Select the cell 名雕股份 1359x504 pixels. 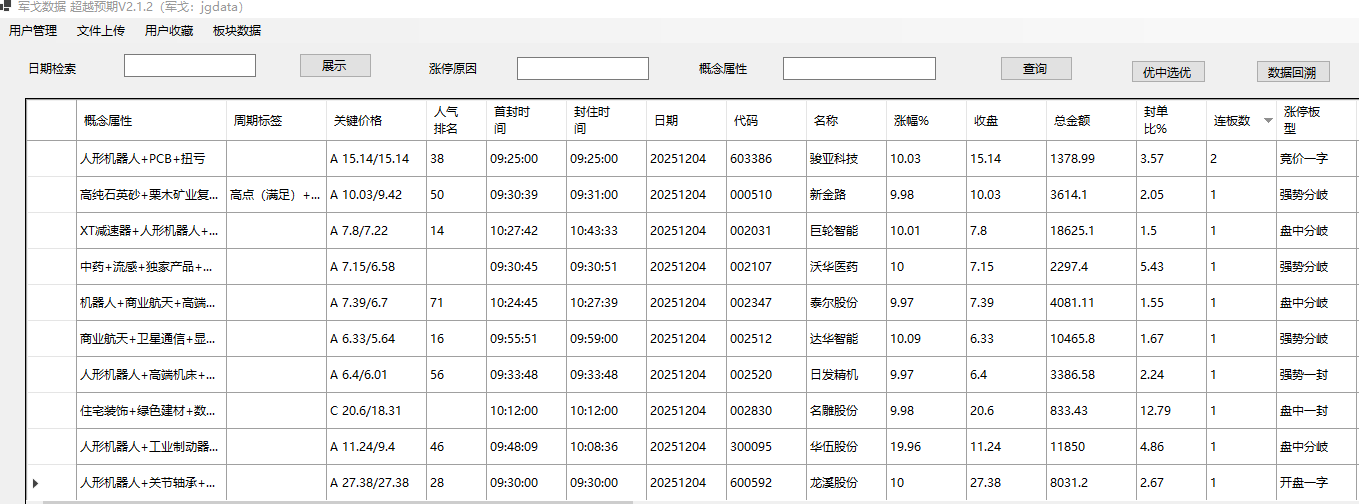pyautogui.click(x=847, y=411)
